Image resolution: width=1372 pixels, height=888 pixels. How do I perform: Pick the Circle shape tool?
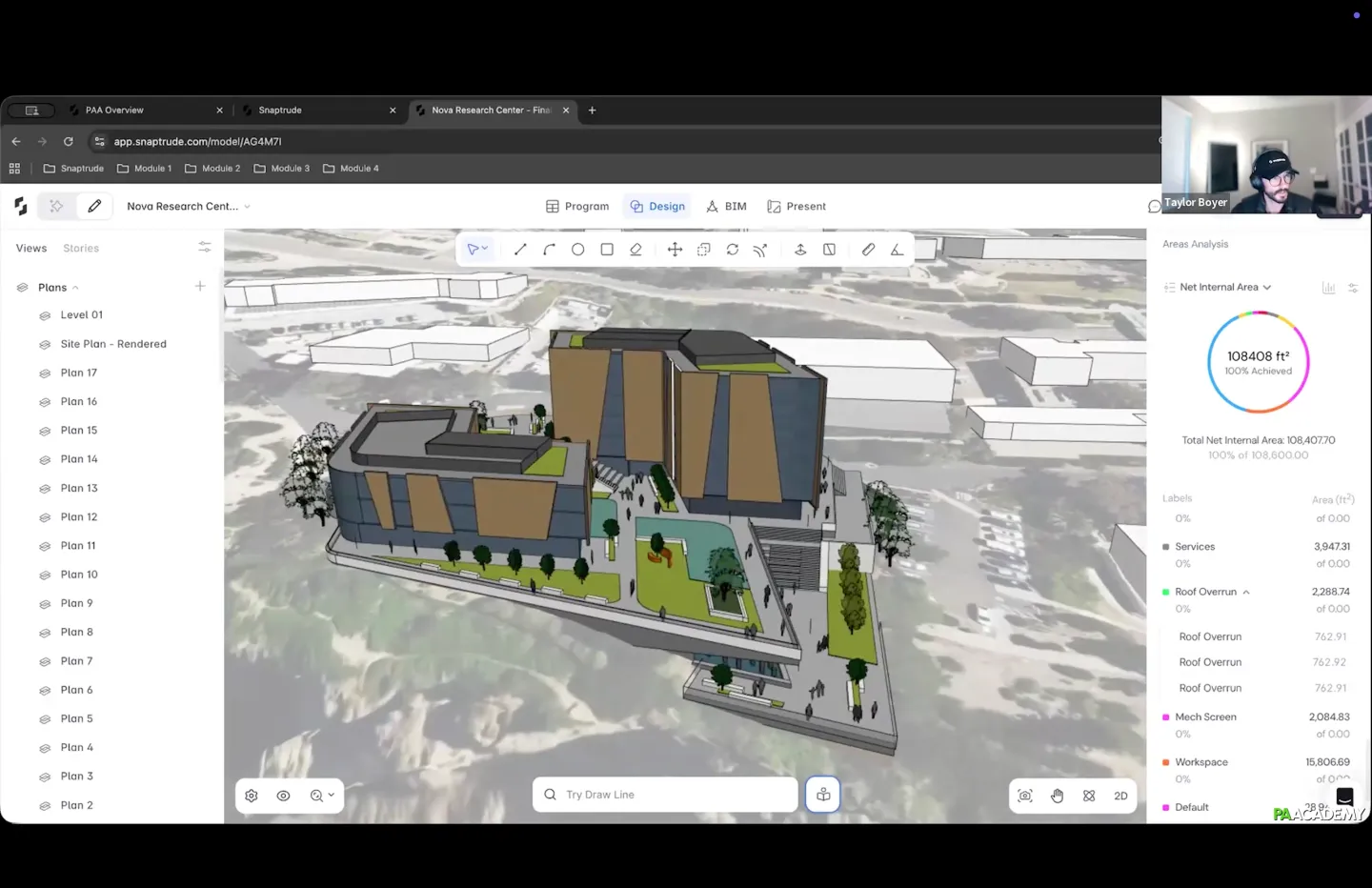point(577,250)
